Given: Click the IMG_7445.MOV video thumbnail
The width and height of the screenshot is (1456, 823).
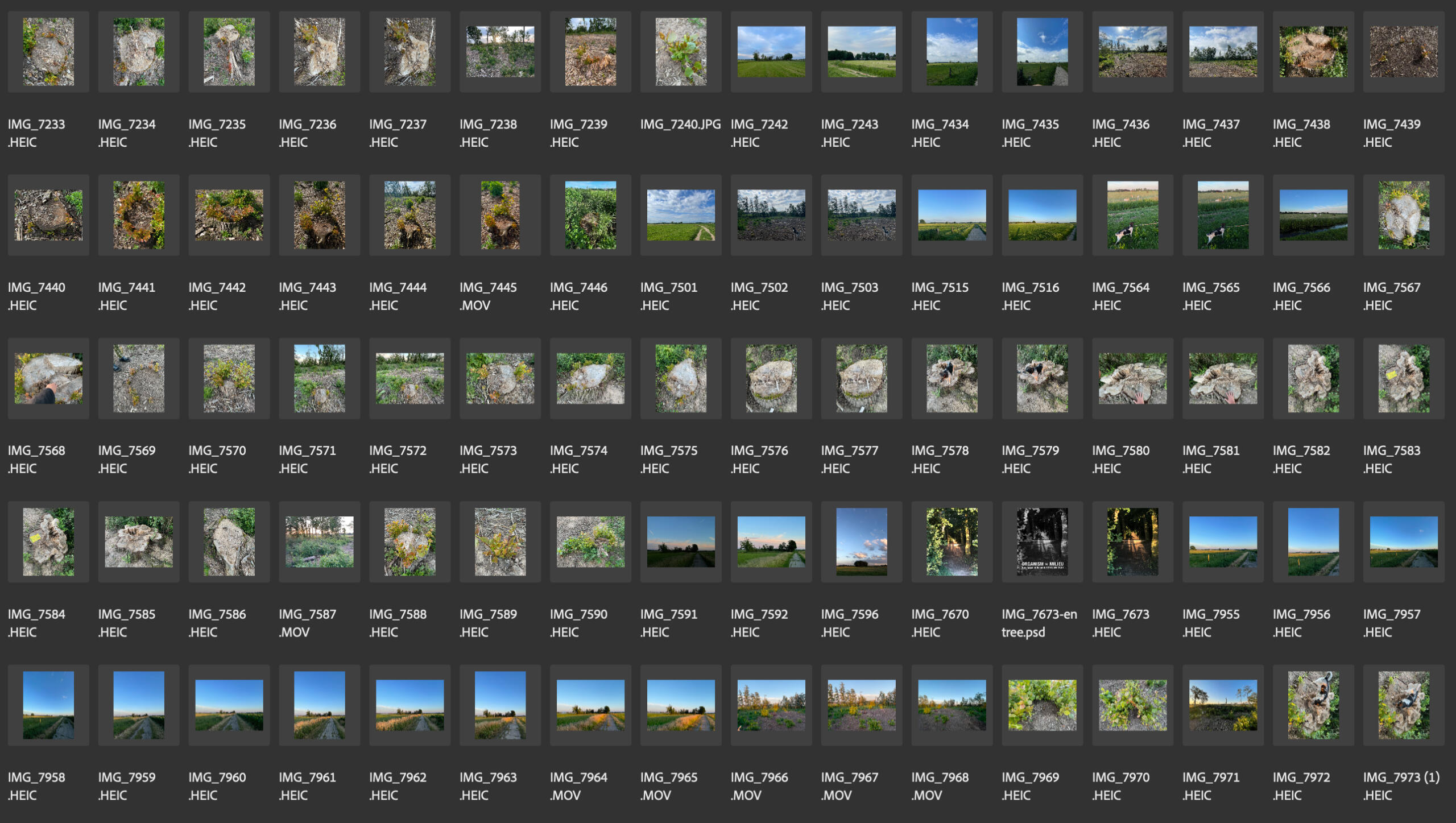Looking at the screenshot, I should 500,215.
